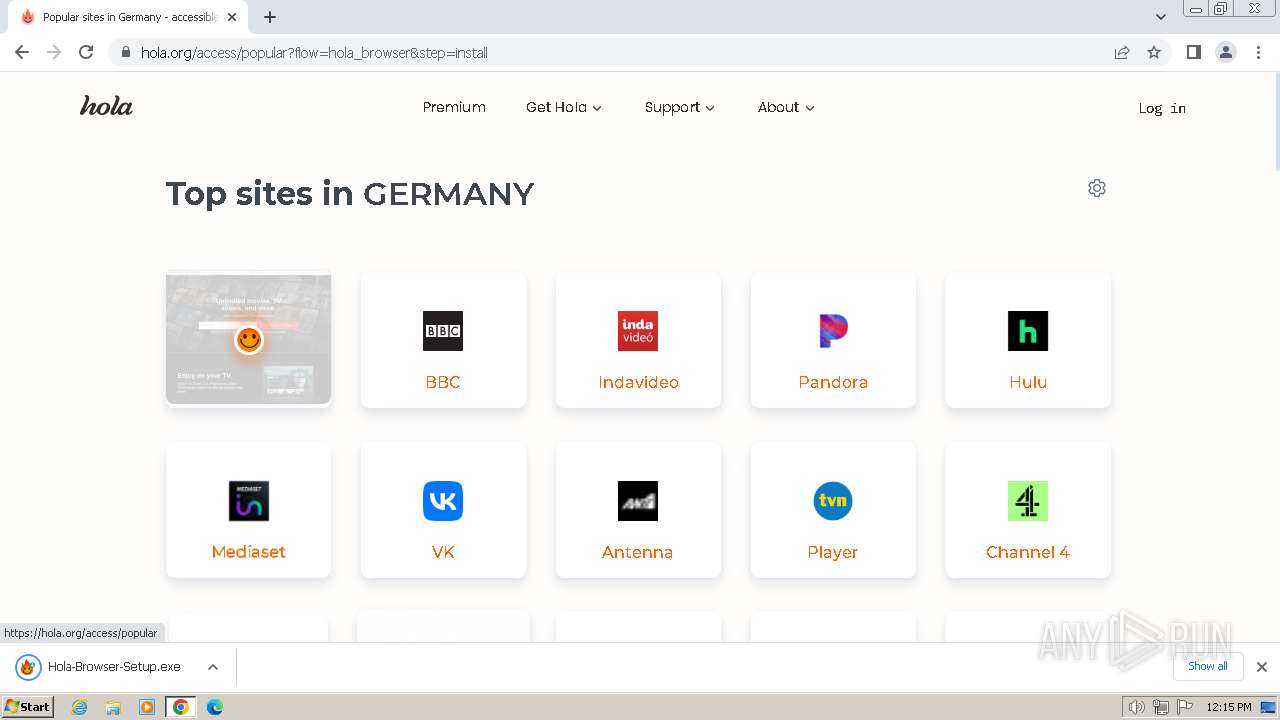Open the Windows Start menu
The width and height of the screenshot is (1280, 720).
click(x=27, y=706)
